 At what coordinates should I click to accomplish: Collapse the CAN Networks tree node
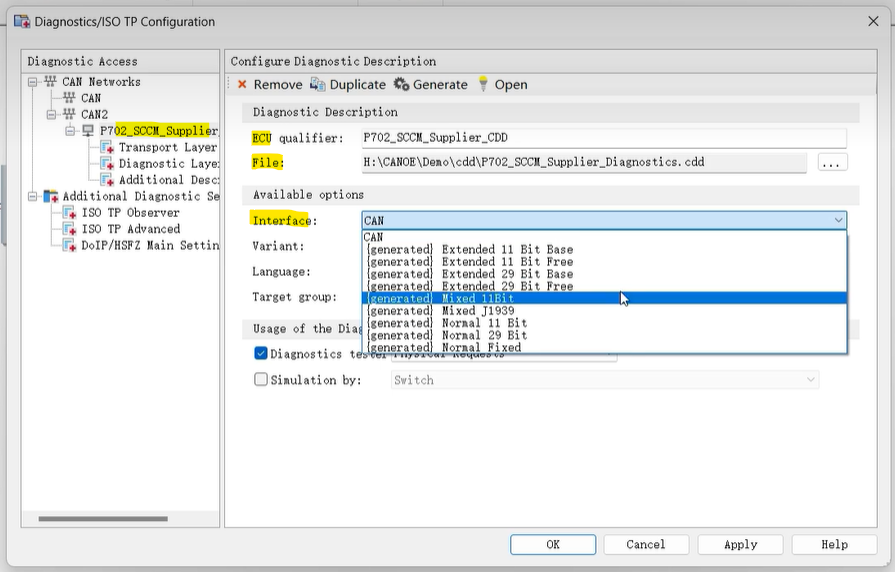click(33, 82)
